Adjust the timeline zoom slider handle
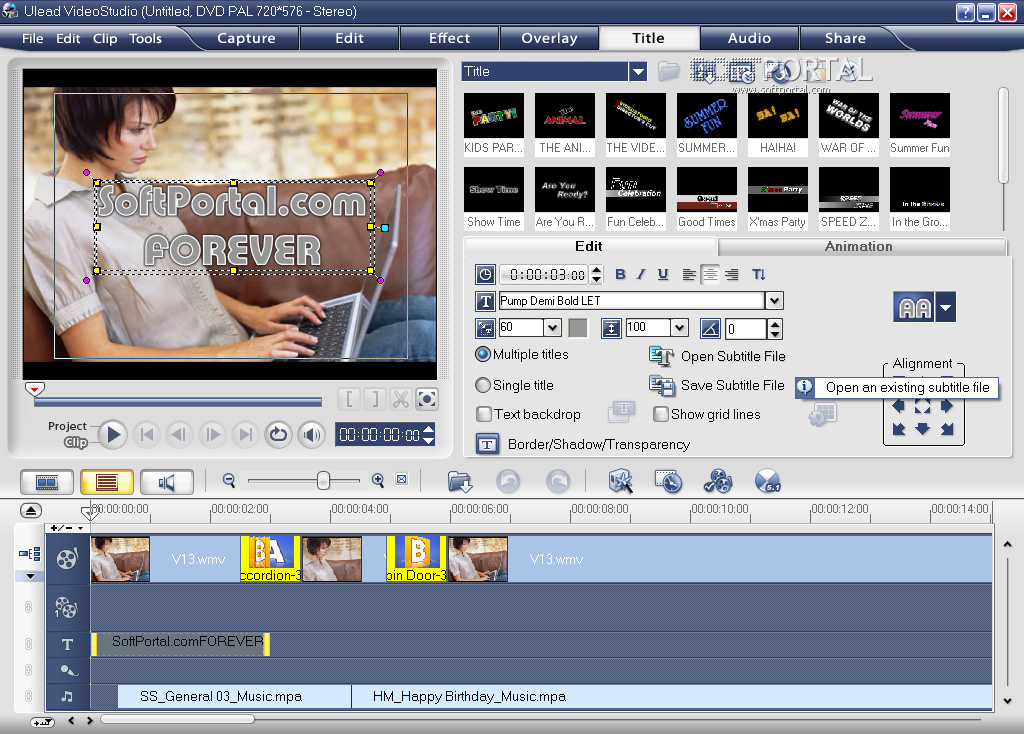Screen dimensions: 1024x734 click(x=323, y=481)
